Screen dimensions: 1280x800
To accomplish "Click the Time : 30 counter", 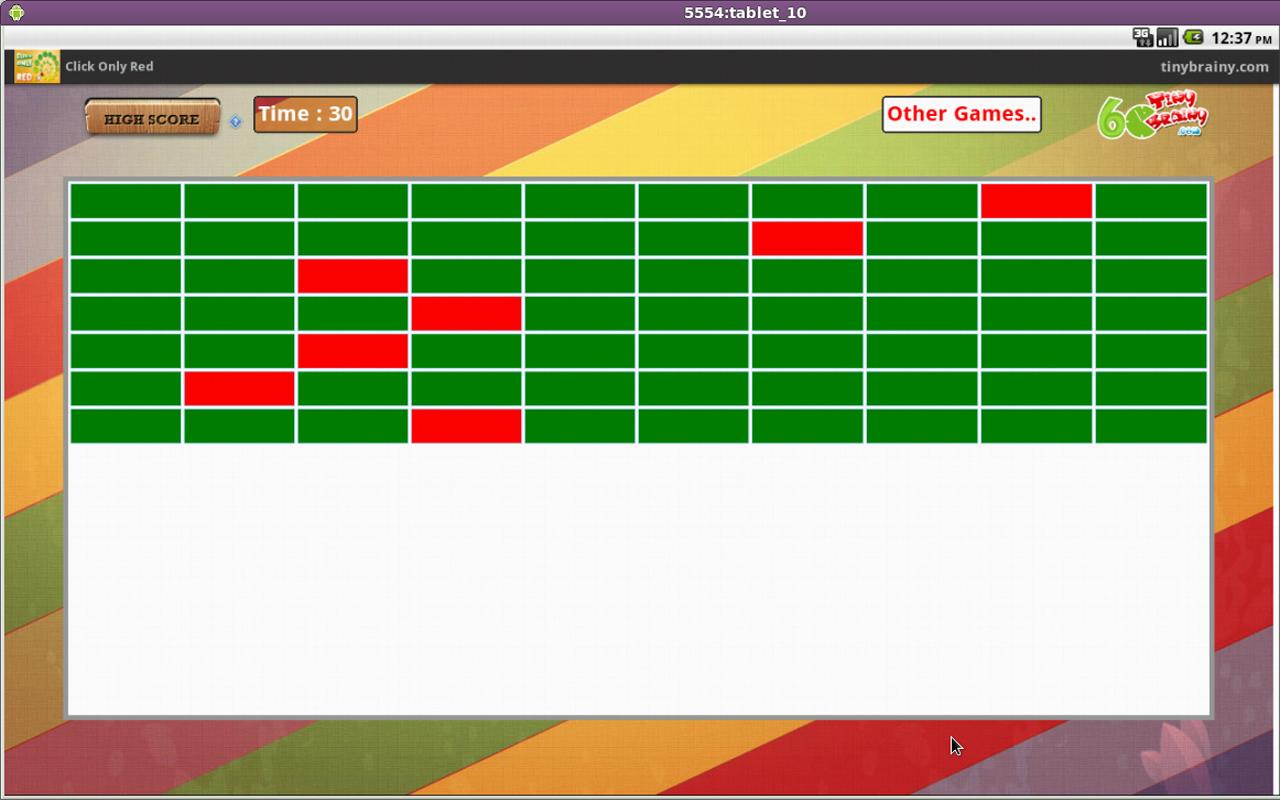I will pyautogui.click(x=305, y=114).
